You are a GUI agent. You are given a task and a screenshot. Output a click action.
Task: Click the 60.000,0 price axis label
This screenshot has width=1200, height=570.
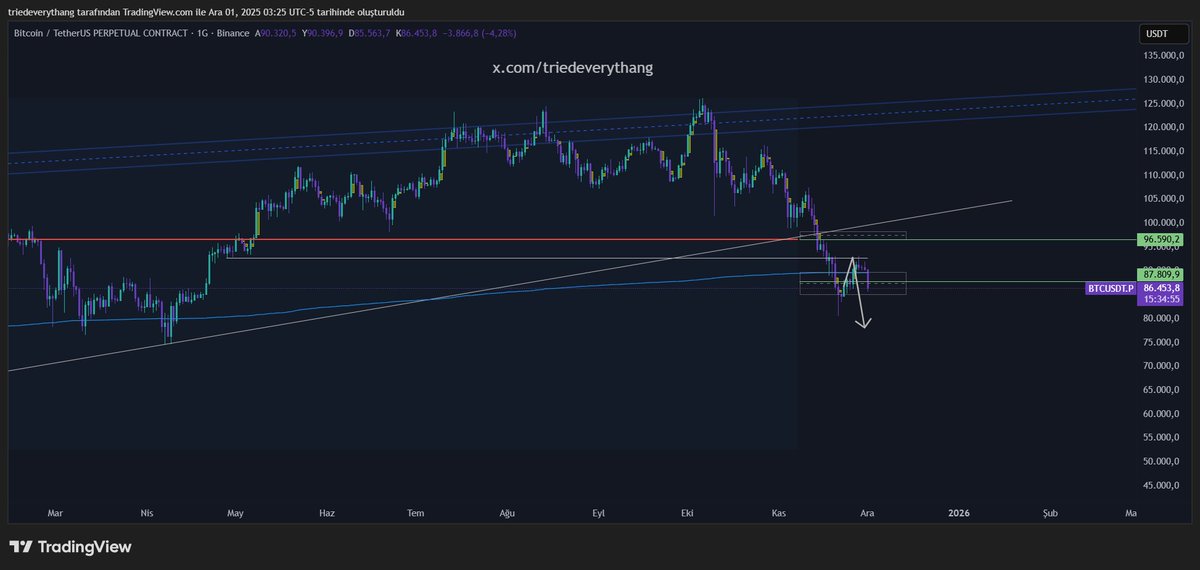coord(1161,414)
